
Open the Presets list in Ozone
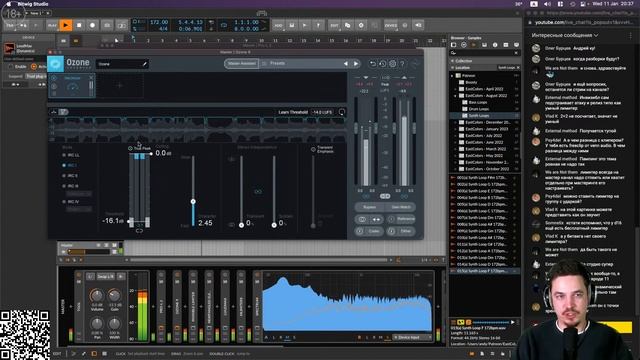click(x=278, y=64)
